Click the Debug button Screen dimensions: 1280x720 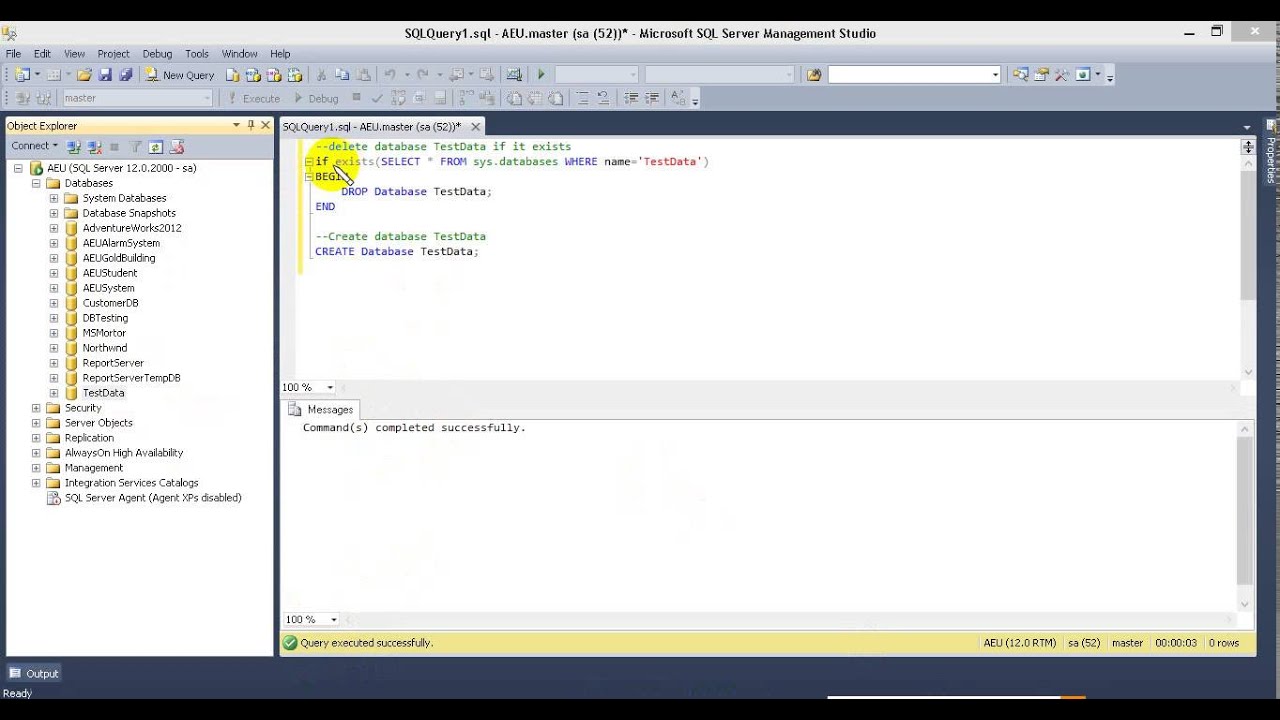(x=316, y=98)
